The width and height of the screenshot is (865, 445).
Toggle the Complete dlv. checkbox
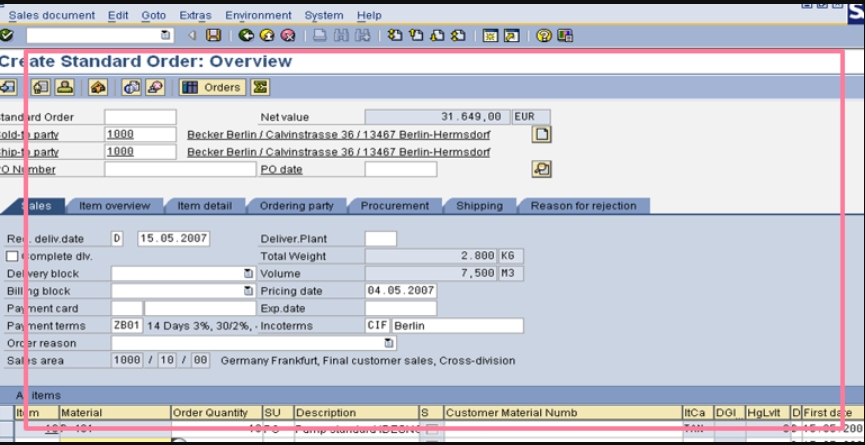12,256
